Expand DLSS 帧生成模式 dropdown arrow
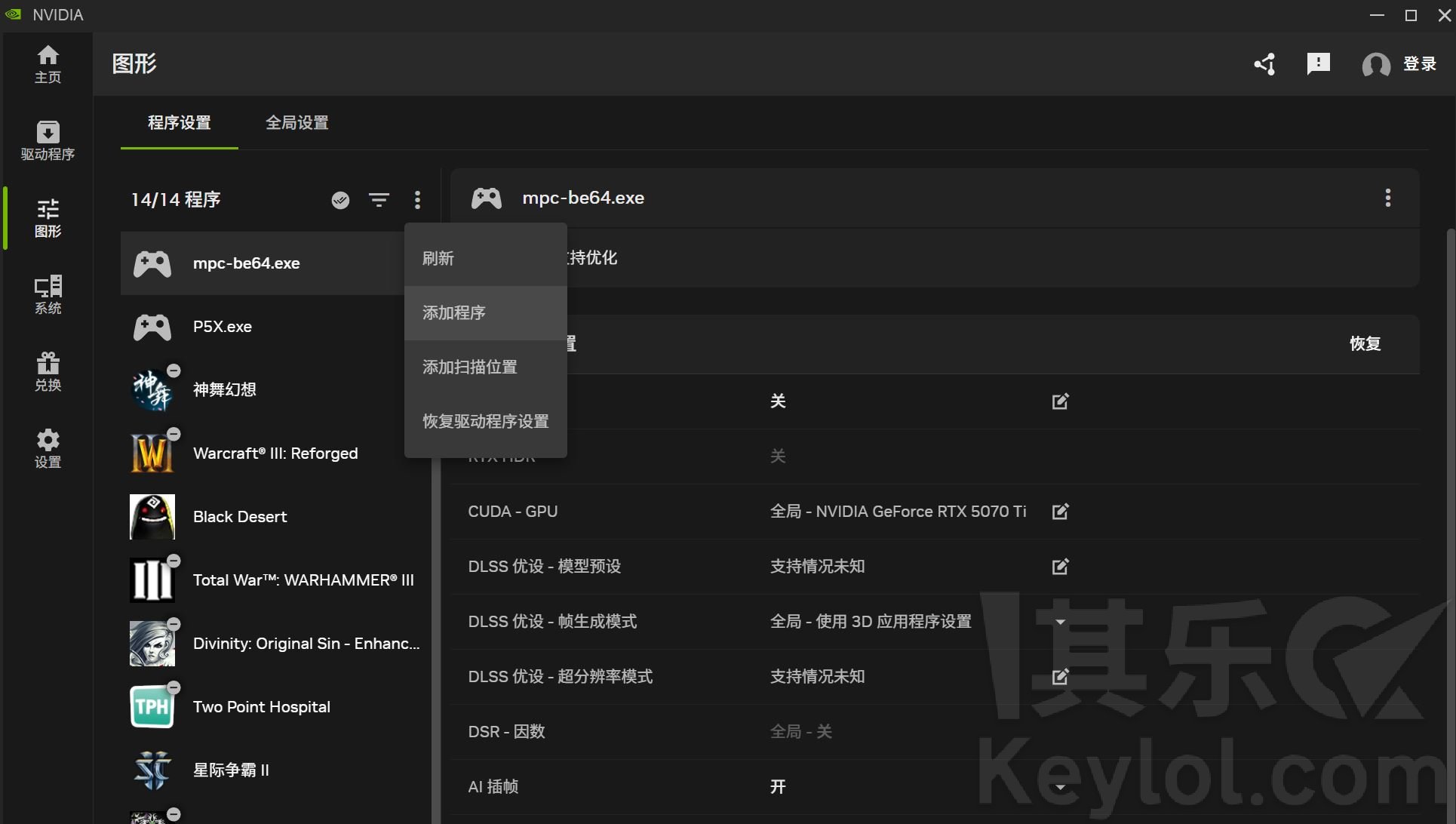This screenshot has width=1456, height=824. pyautogui.click(x=1060, y=622)
